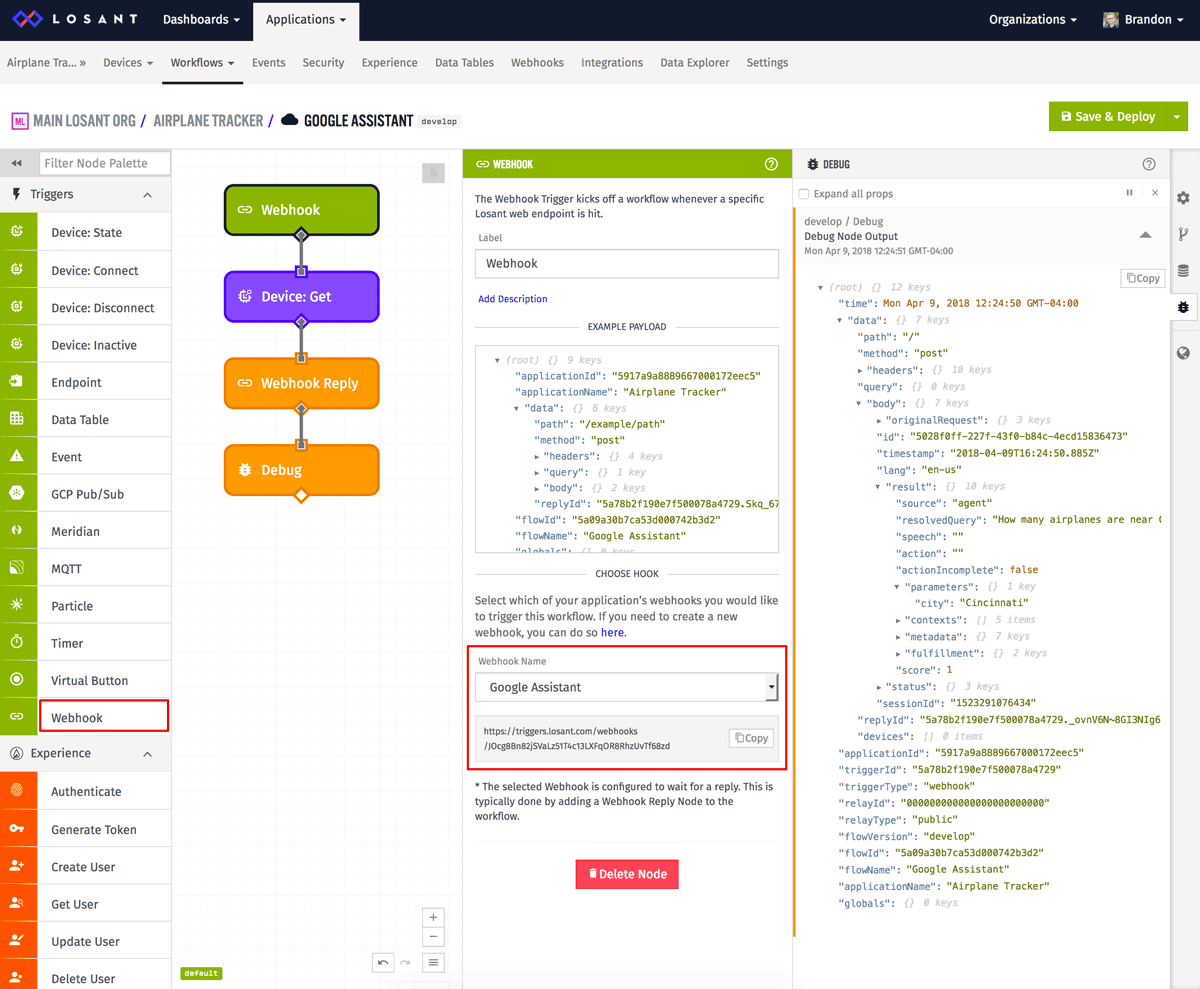Image resolution: width=1200 pixels, height=989 pixels.
Task: Switch to the Debug panel bug icon
Action: pyautogui.click(x=1183, y=310)
